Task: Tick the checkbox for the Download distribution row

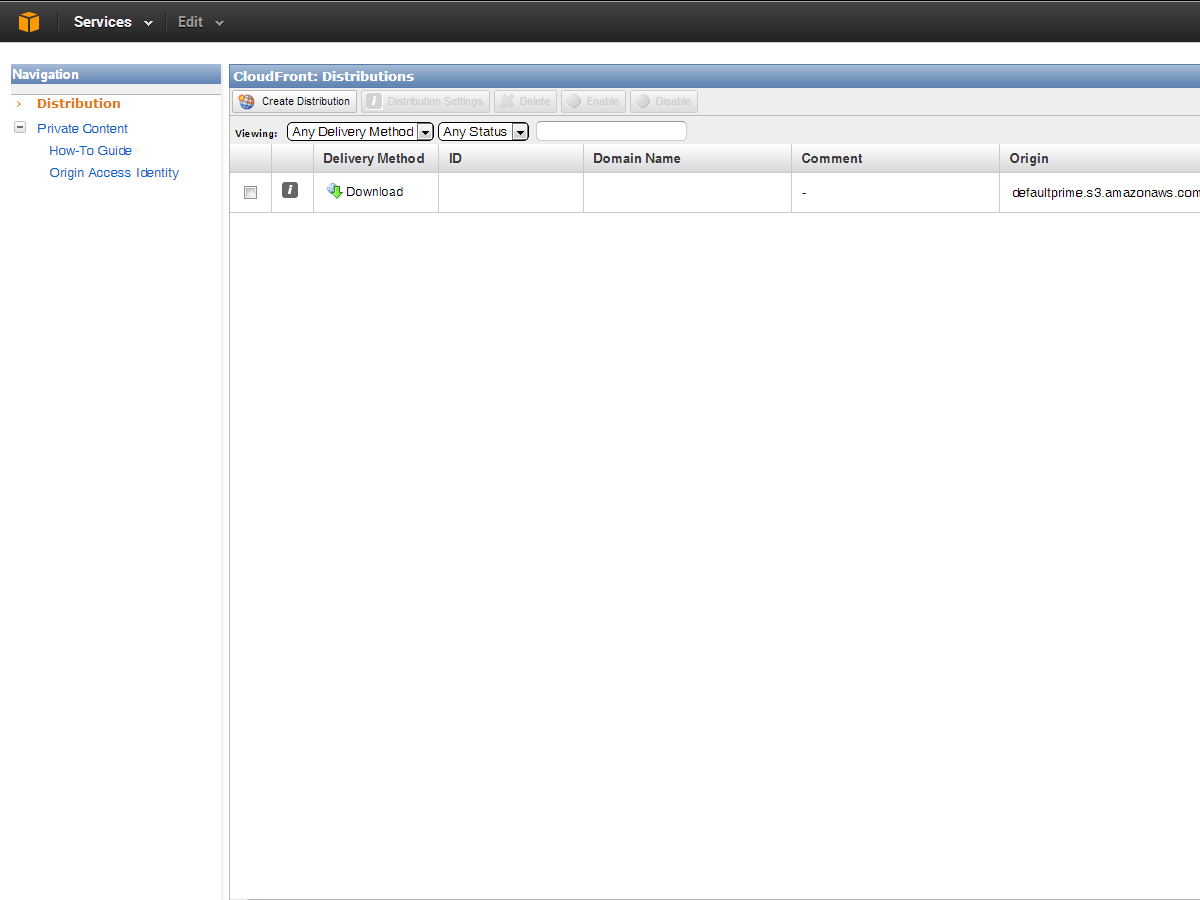Action: pyautogui.click(x=250, y=192)
